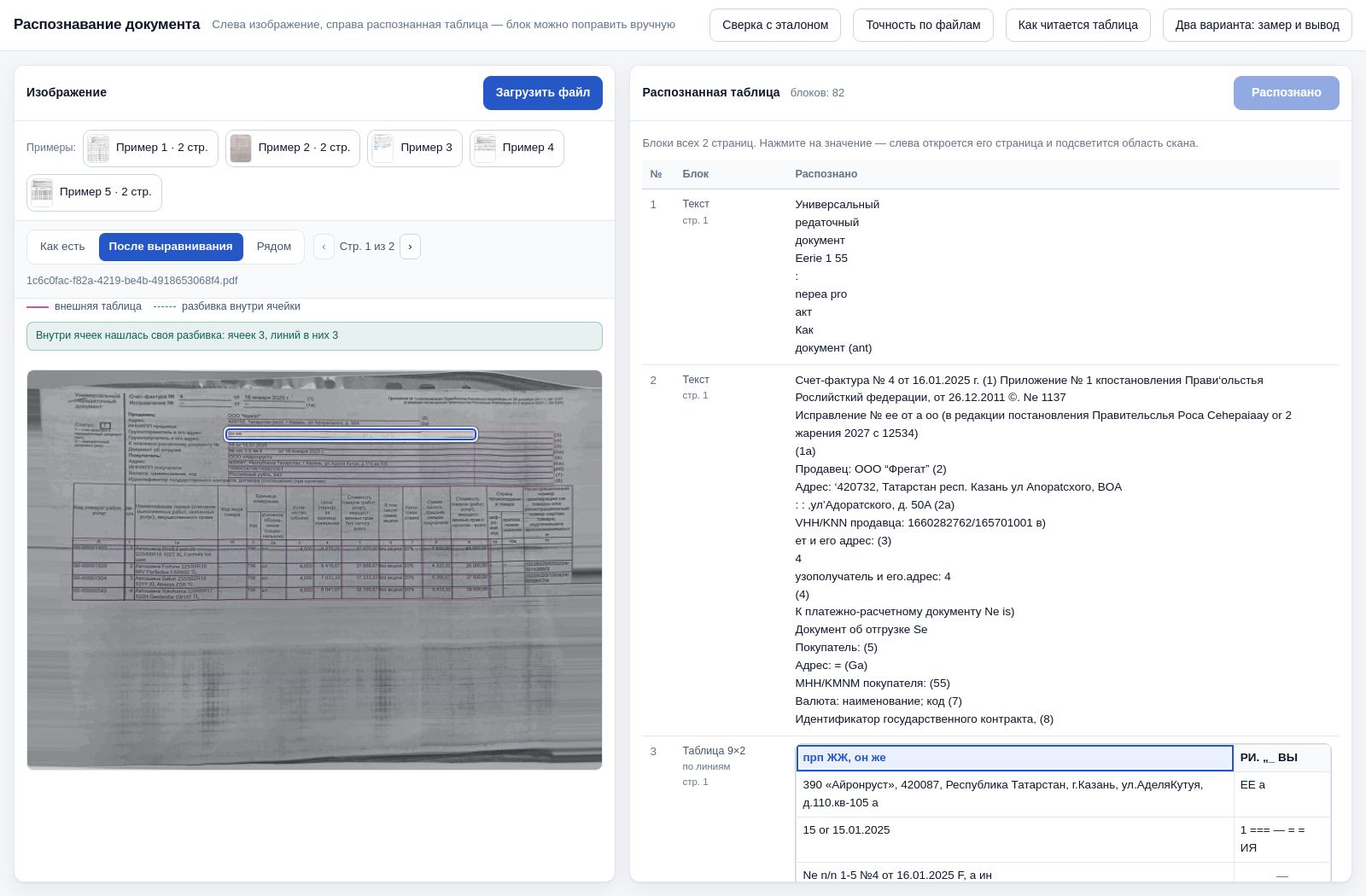Click the 'блоков: 82' counter
The image size is (1366, 896).
click(817, 93)
